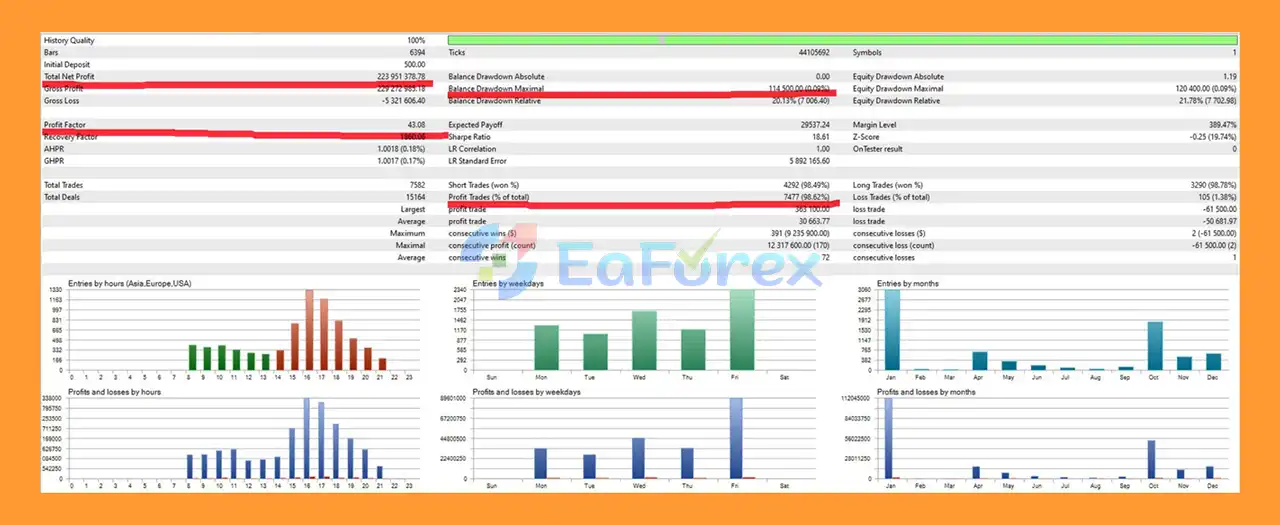
Task: Click the Entries by hours chart title
Action: point(130,284)
